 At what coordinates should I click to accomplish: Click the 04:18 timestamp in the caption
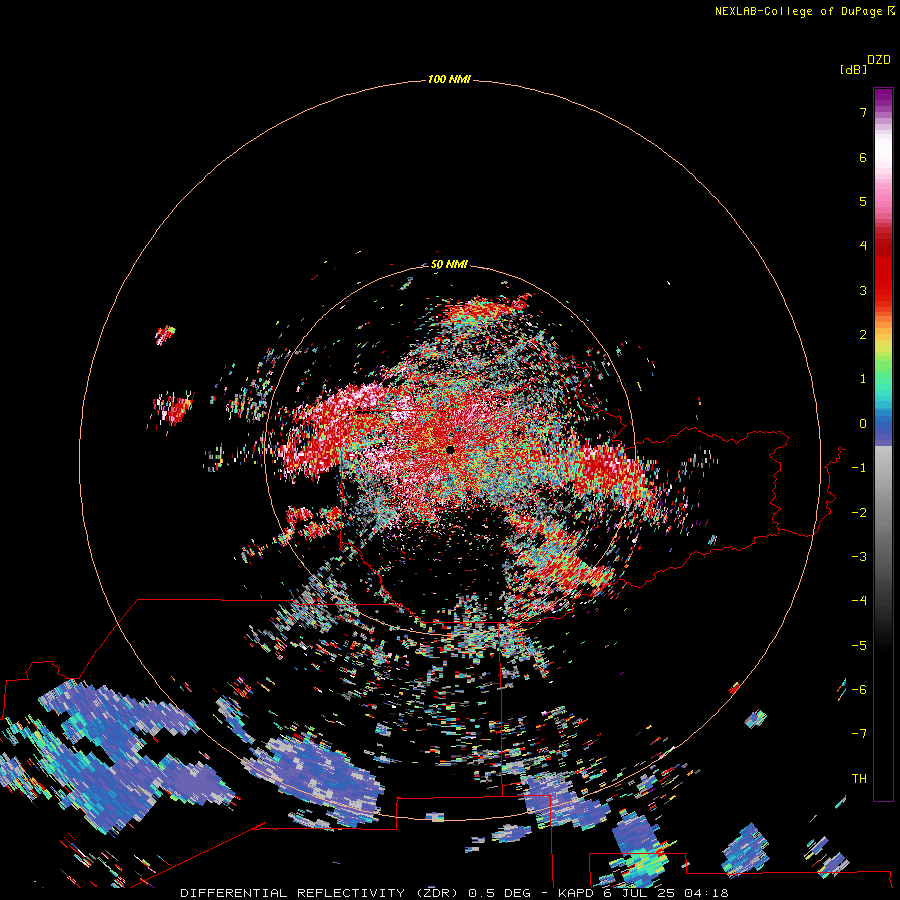(706, 893)
